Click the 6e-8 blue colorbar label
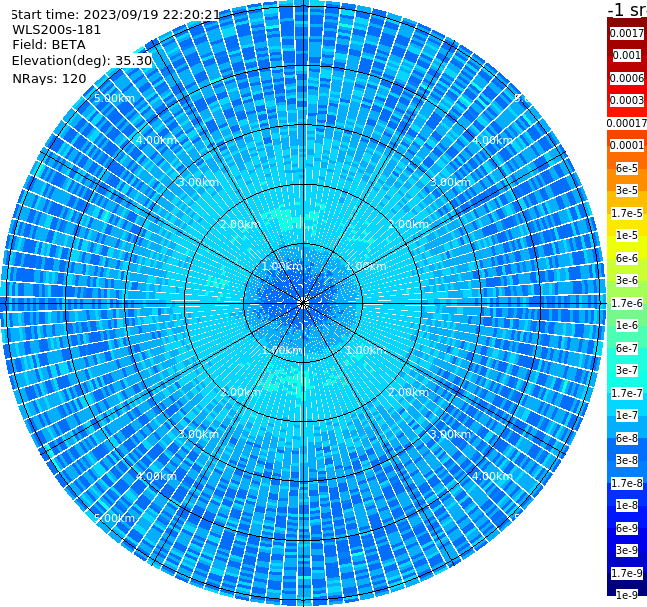 627,438
